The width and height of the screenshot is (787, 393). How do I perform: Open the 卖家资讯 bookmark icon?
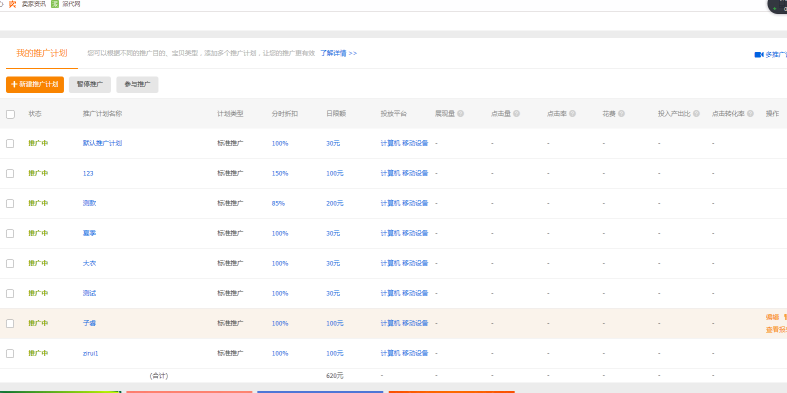(13, 4)
